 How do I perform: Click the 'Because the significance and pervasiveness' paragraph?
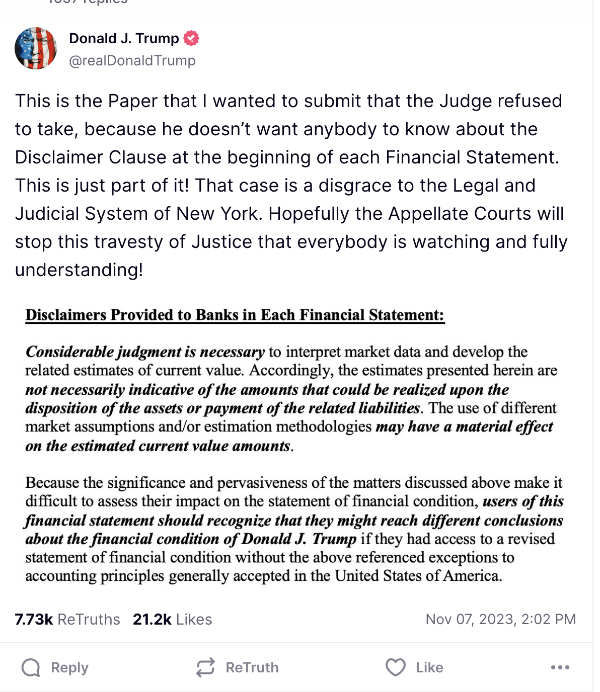coord(294,529)
